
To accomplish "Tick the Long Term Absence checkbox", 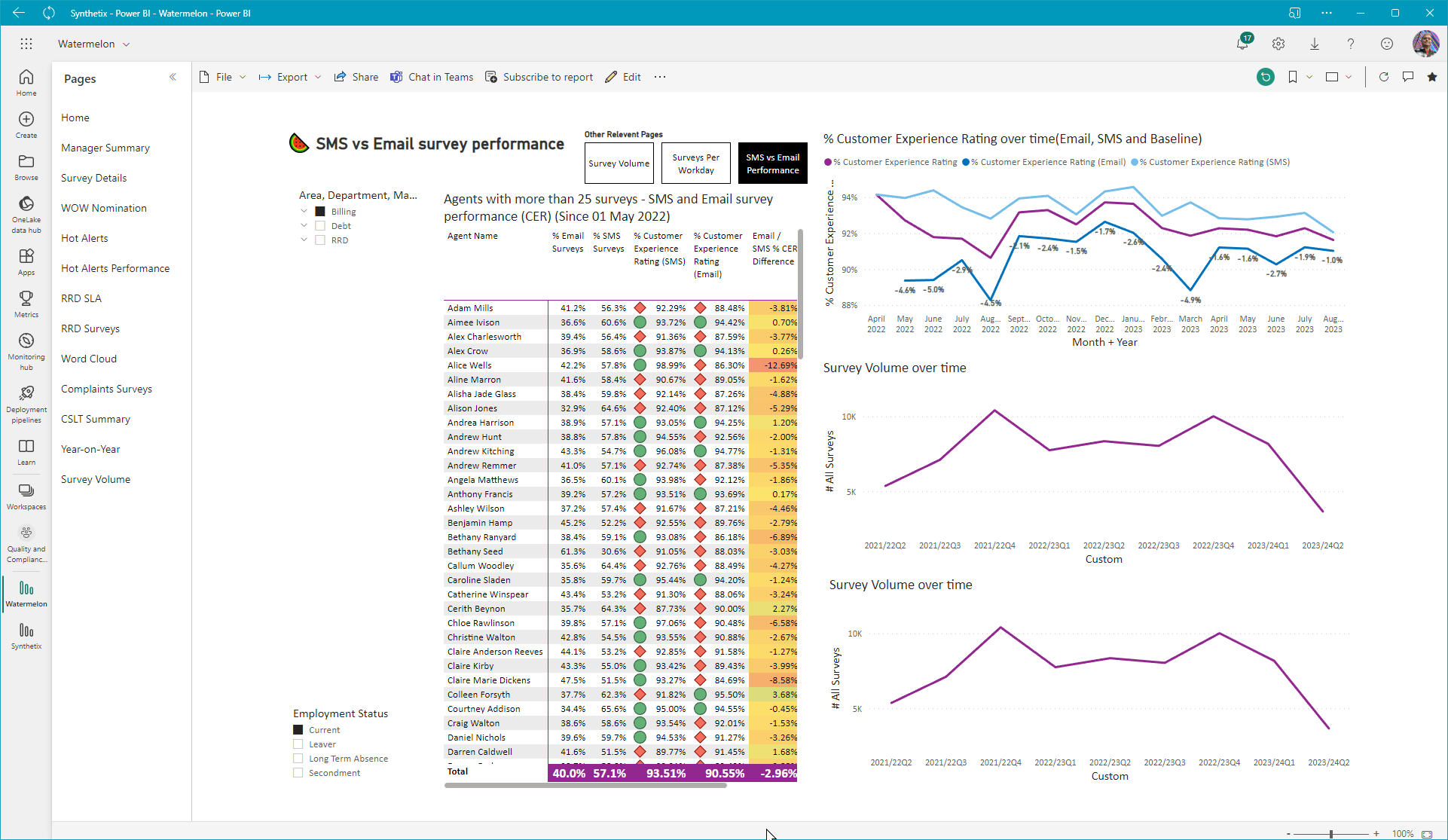I will (x=298, y=759).
